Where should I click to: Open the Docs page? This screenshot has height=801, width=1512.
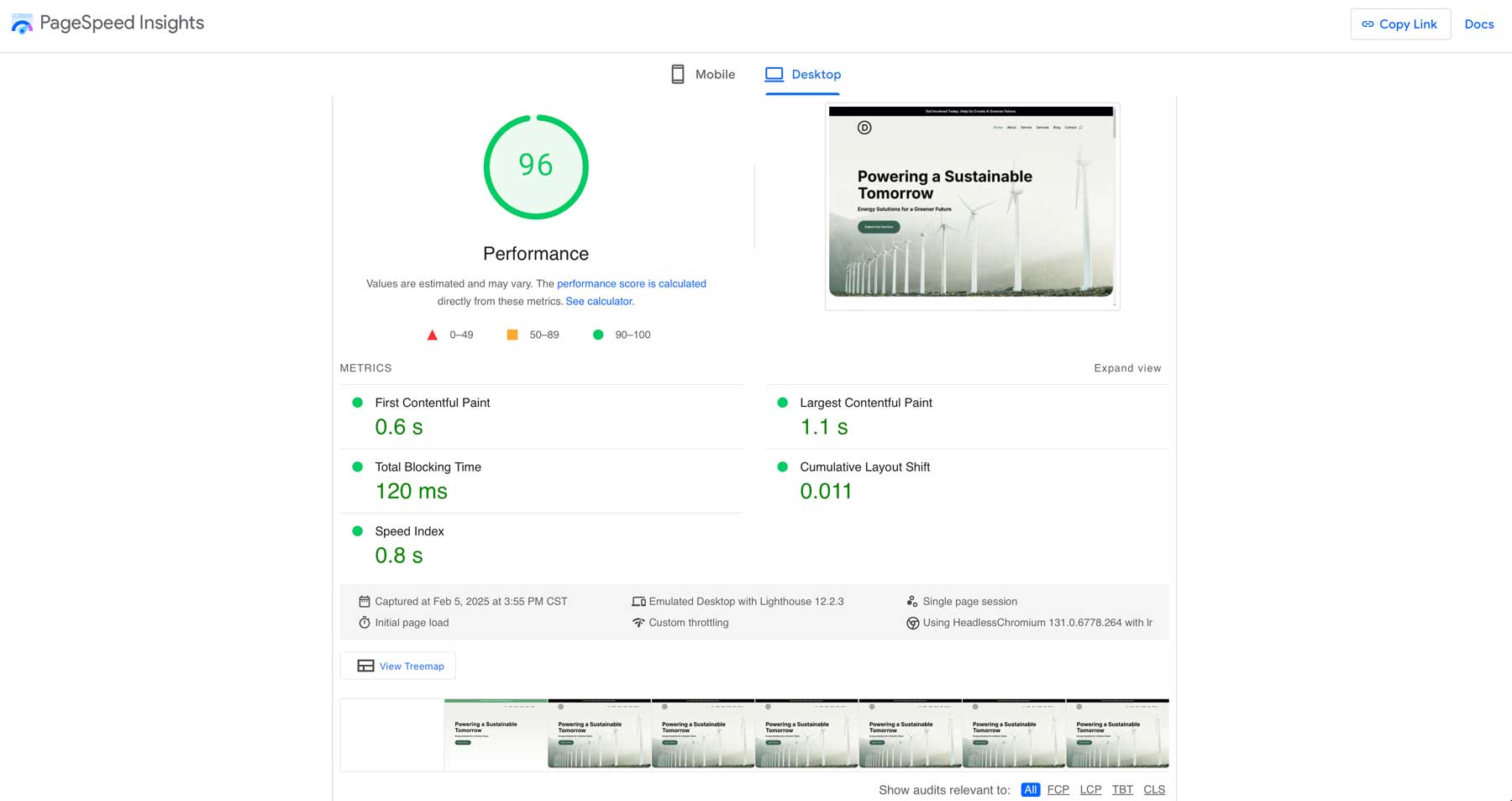tap(1479, 24)
